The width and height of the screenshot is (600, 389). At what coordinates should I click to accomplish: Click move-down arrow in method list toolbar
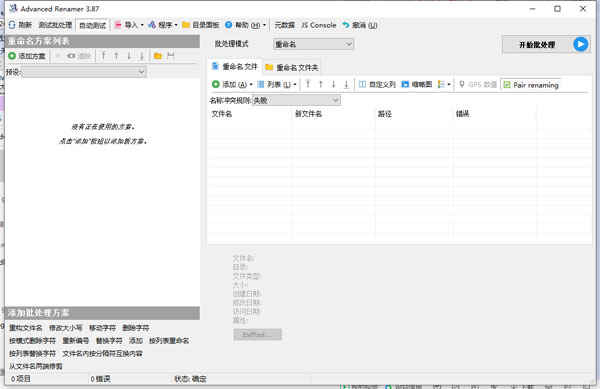[x=129, y=56]
